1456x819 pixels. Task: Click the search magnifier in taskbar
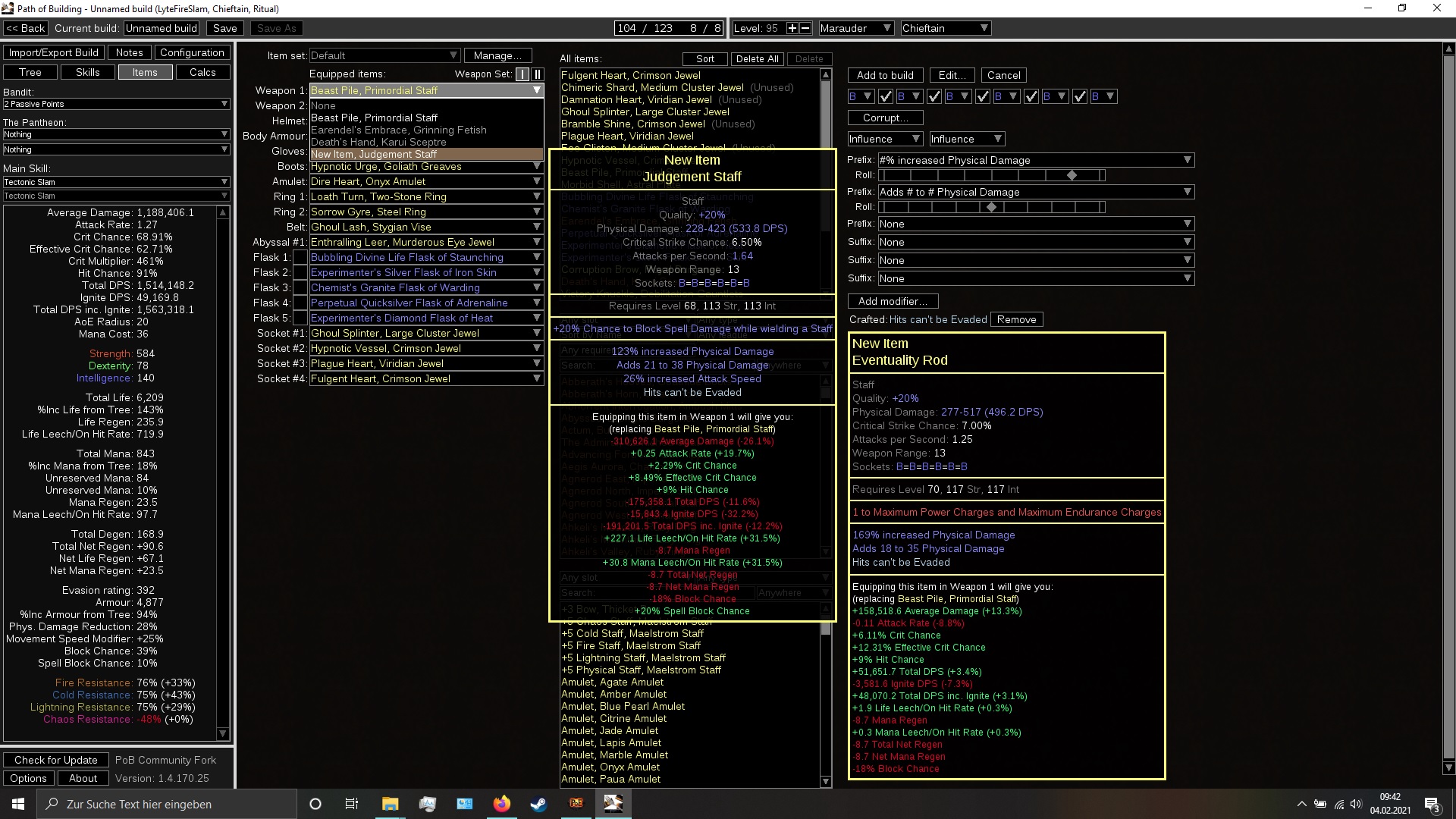52,804
